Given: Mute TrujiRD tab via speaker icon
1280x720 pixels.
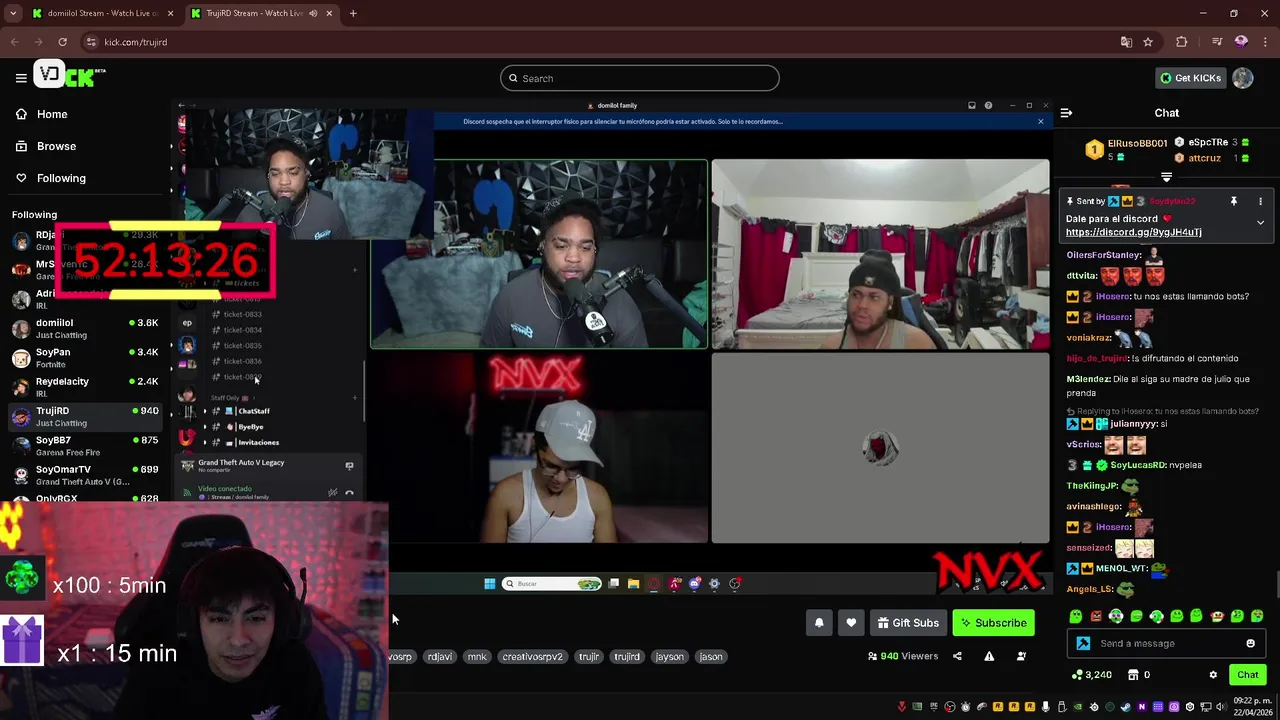Looking at the screenshot, I should pos(313,13).
